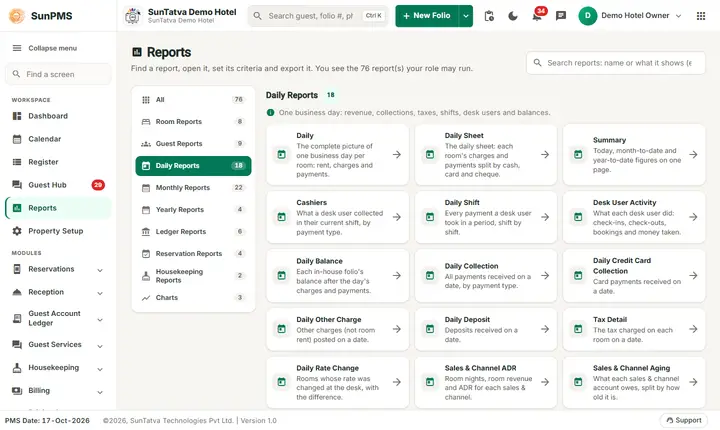Open the Desk User Activity report card
The width and height of the screenshot is (720, 430).
(x=634, y=217)
